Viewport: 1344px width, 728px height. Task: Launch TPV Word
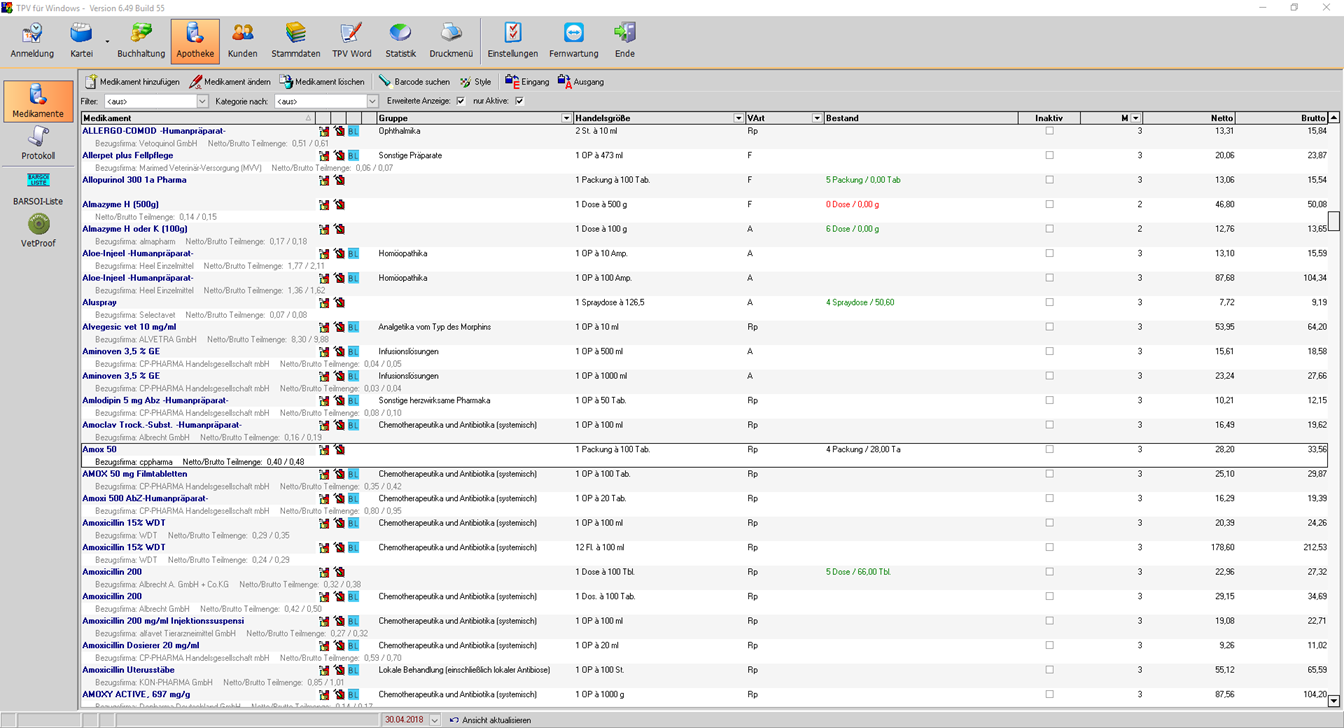[x=351, y=40]
